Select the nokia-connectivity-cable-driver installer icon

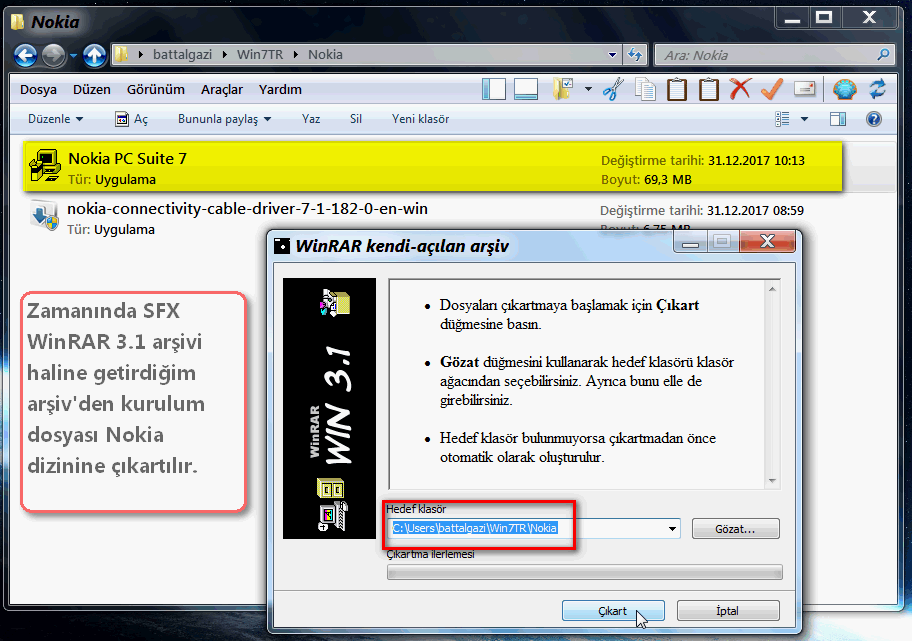click(44, 216)
